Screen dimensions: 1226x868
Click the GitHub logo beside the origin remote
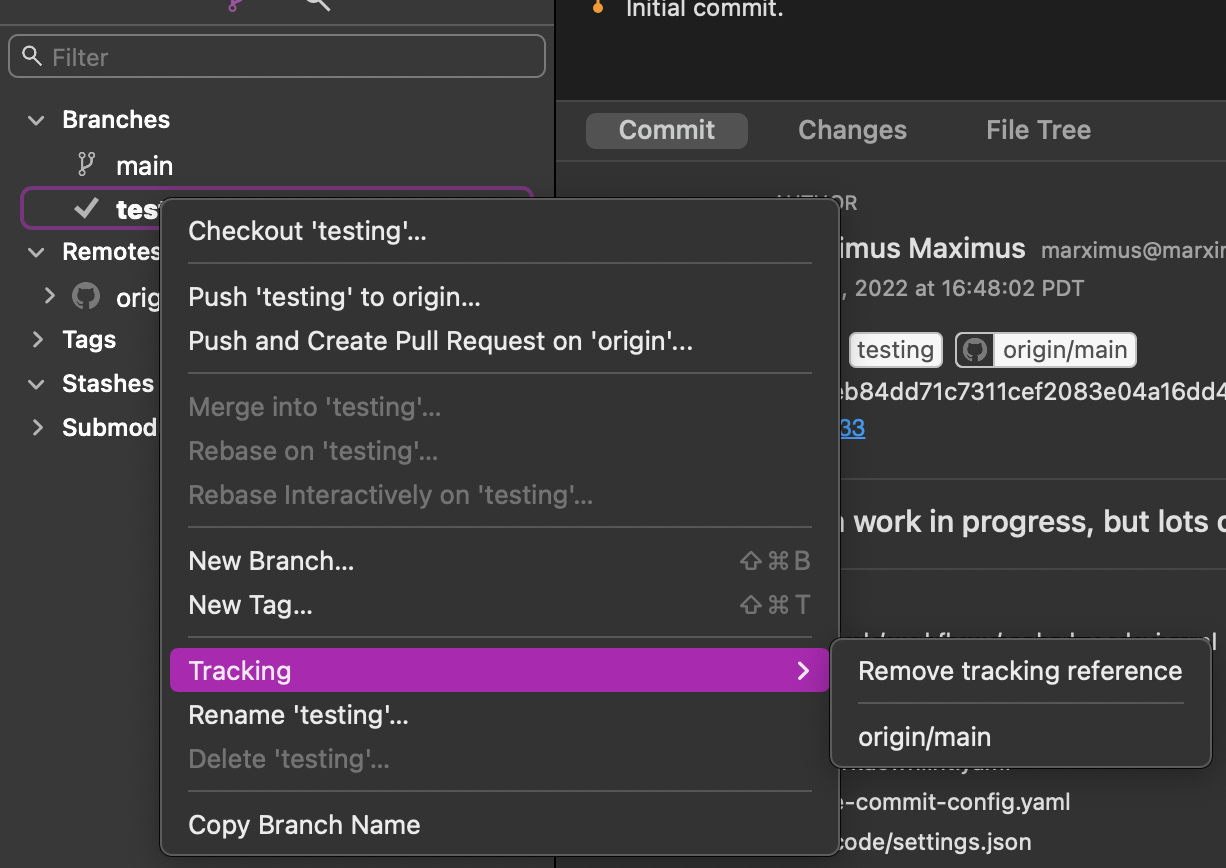tap(85, 296)
